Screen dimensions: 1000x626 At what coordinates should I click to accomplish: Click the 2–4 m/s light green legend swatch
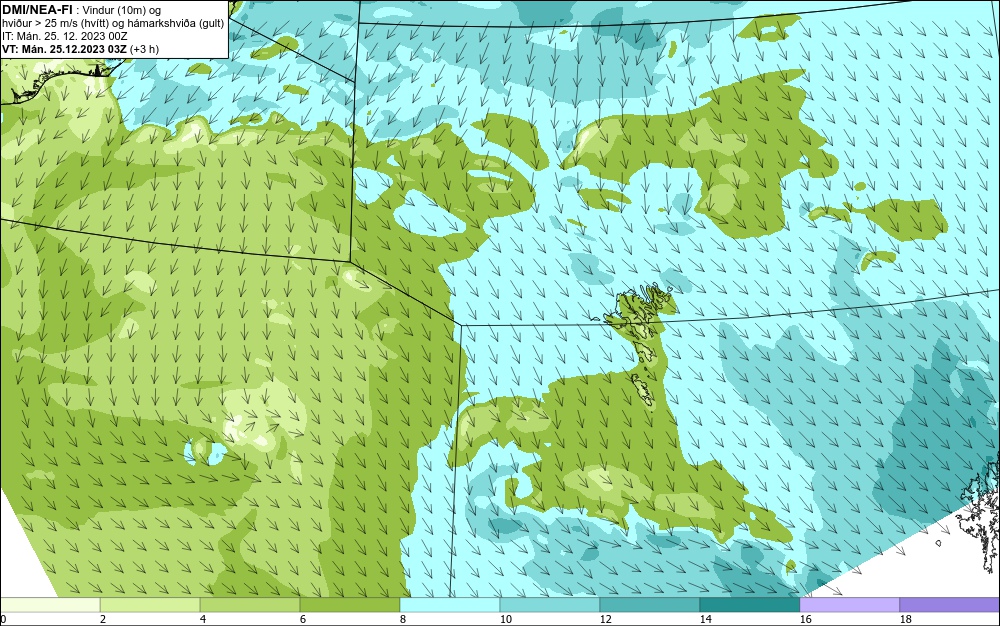[x=150, y=604]
